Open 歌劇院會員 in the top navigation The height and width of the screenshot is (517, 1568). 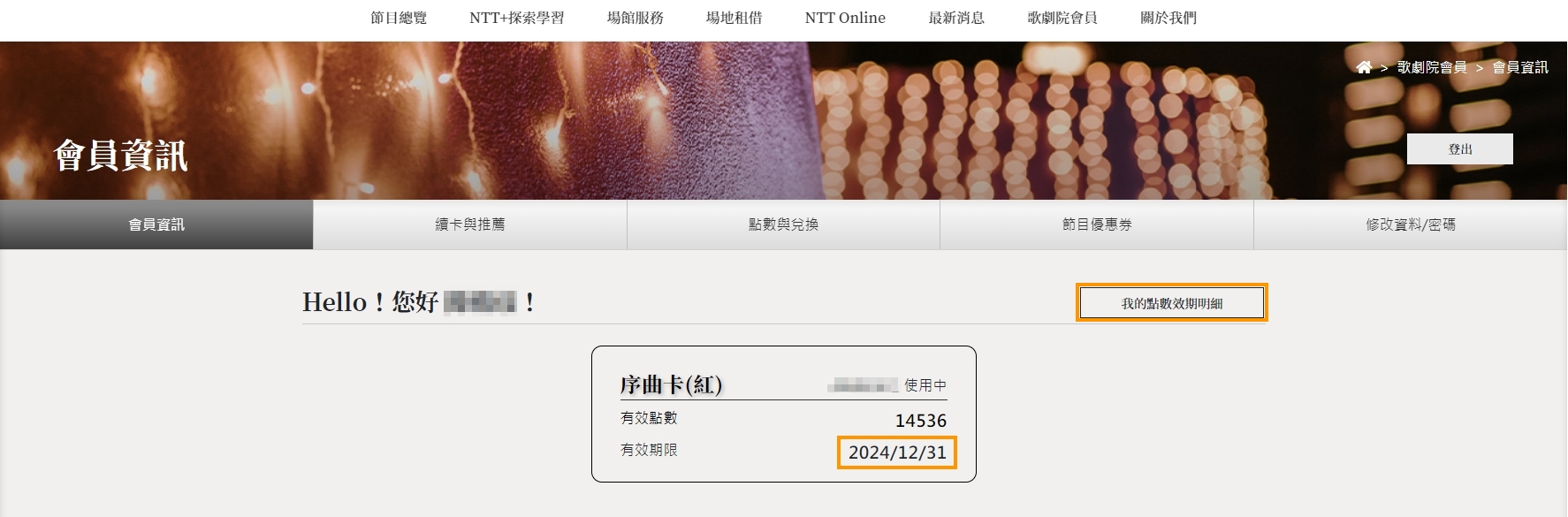1062,18
